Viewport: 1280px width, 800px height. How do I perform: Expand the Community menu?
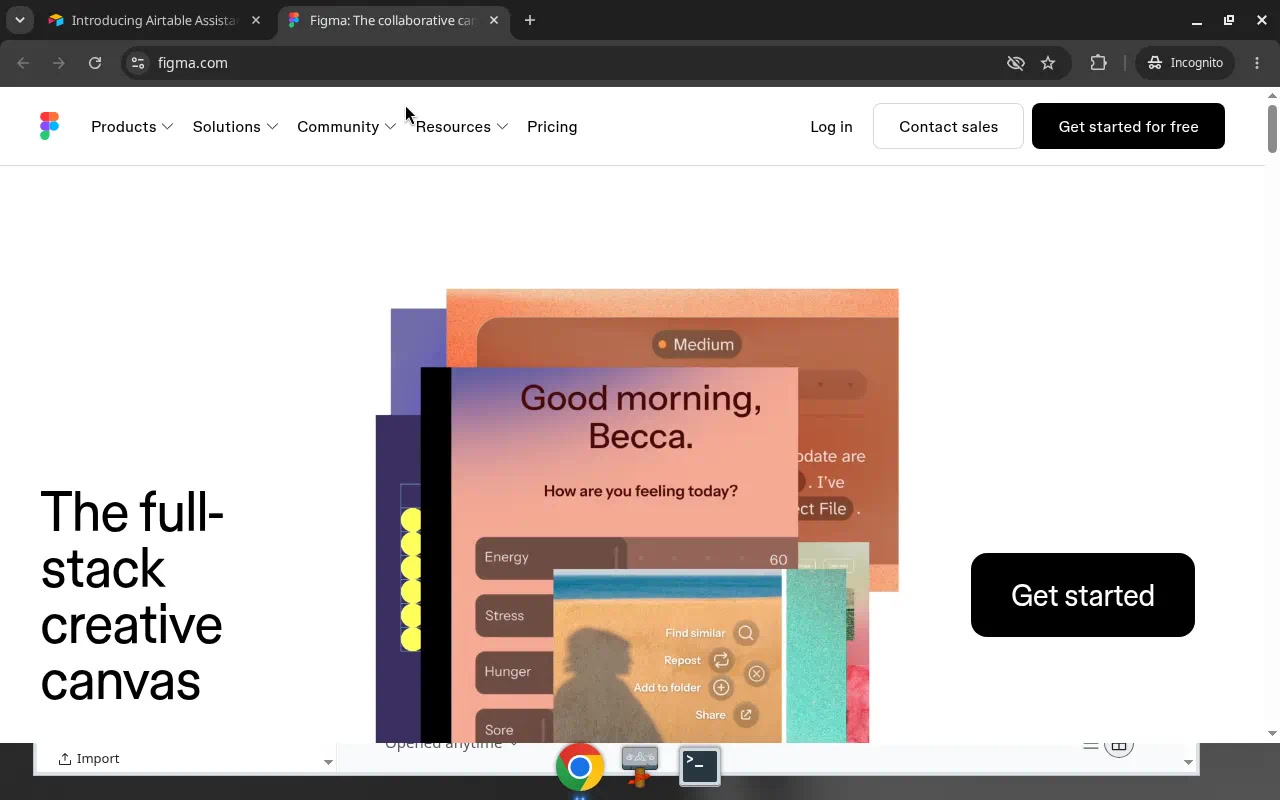point(347,127)
